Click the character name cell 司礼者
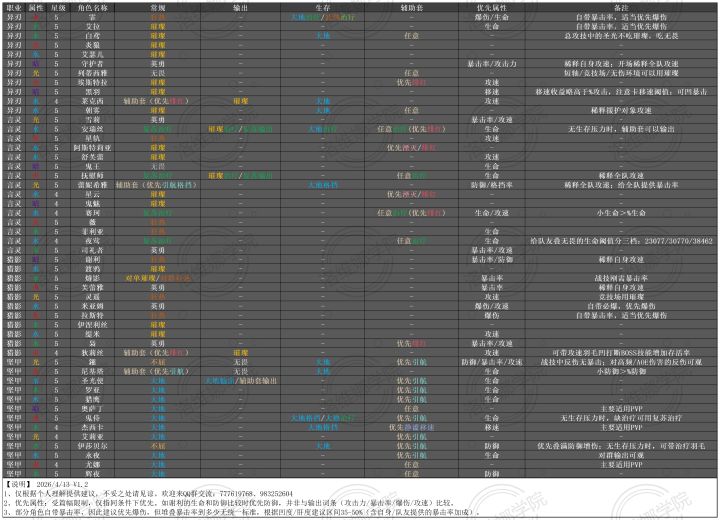This screenshot has width=720, height=520. pyautogui.click(x=92, y=250)
